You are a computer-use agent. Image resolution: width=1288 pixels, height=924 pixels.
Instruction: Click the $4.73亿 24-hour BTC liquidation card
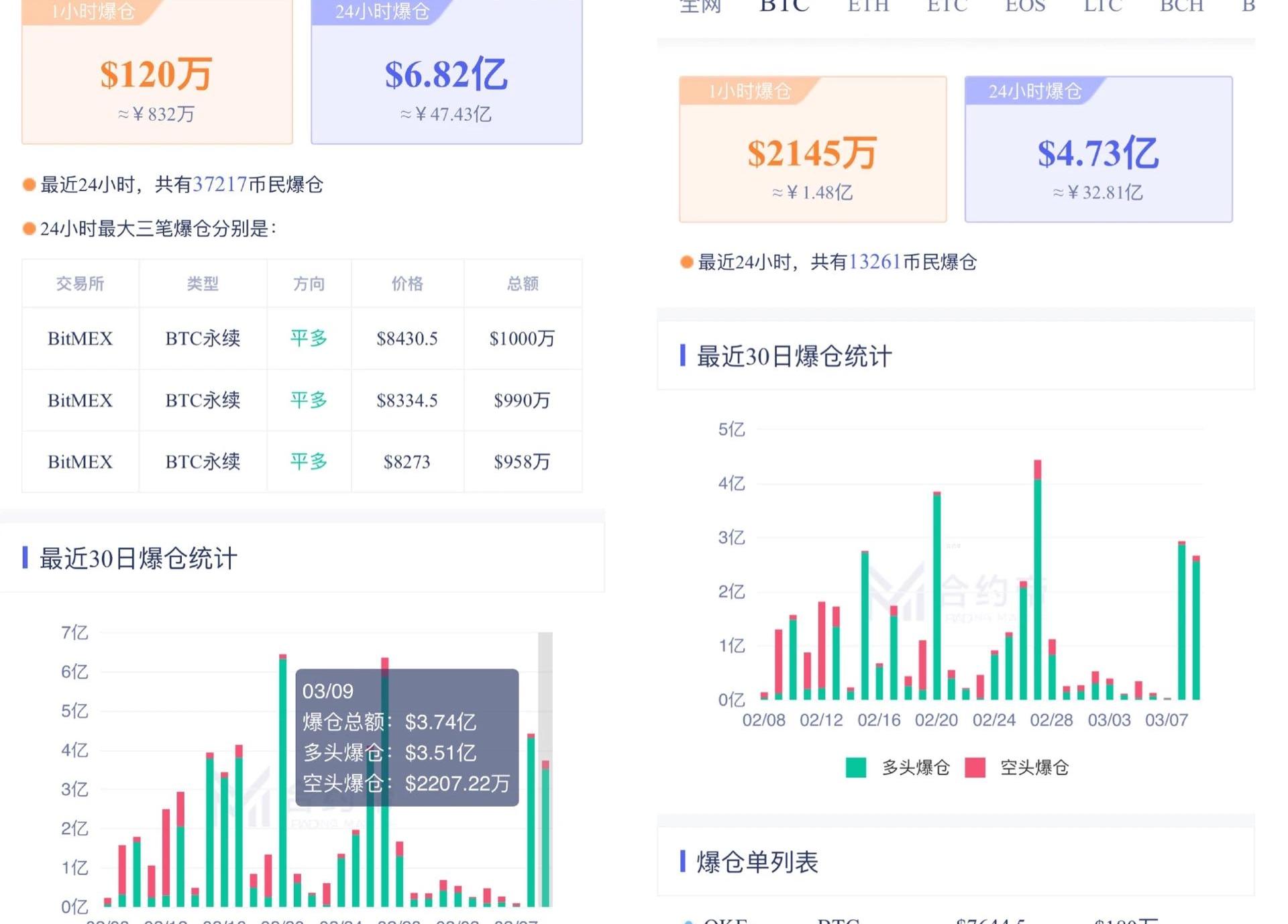(x=1099, y=149)
